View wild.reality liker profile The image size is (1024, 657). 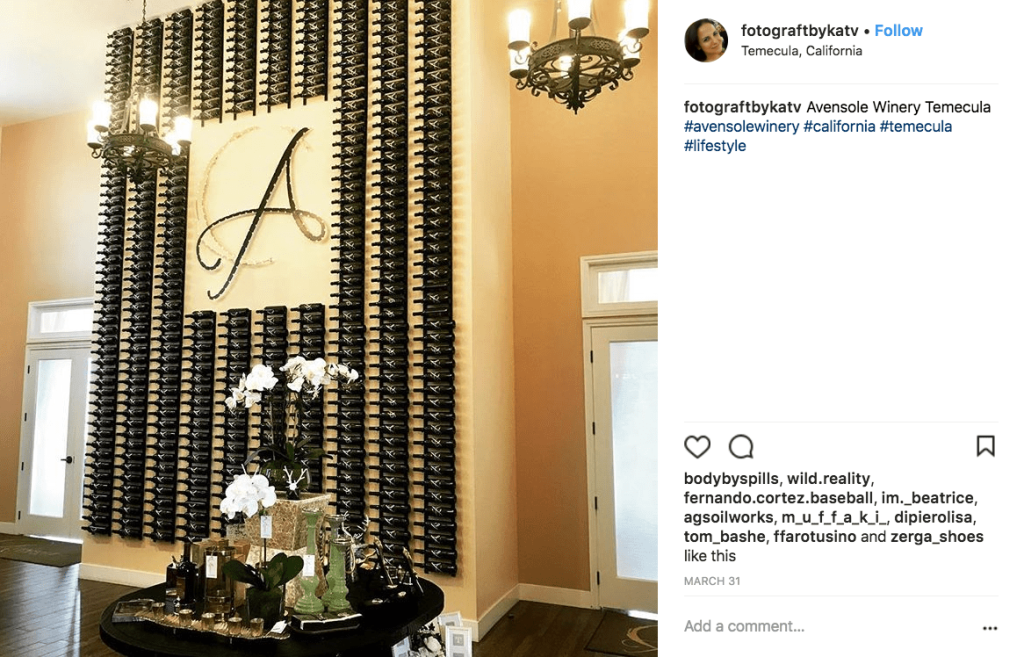click(x=828, y=479)
